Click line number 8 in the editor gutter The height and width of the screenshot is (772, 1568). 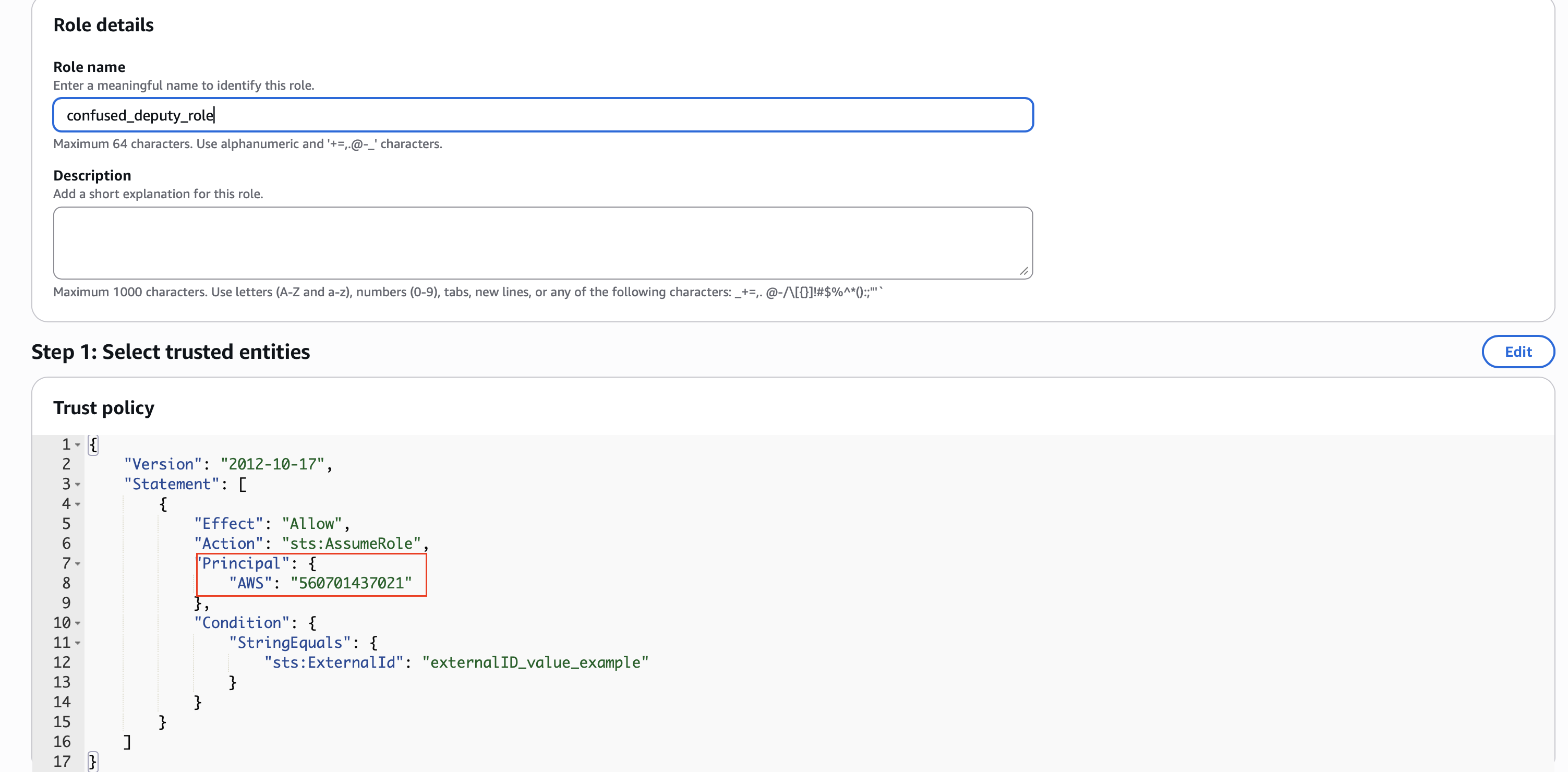tap(66, 583)
